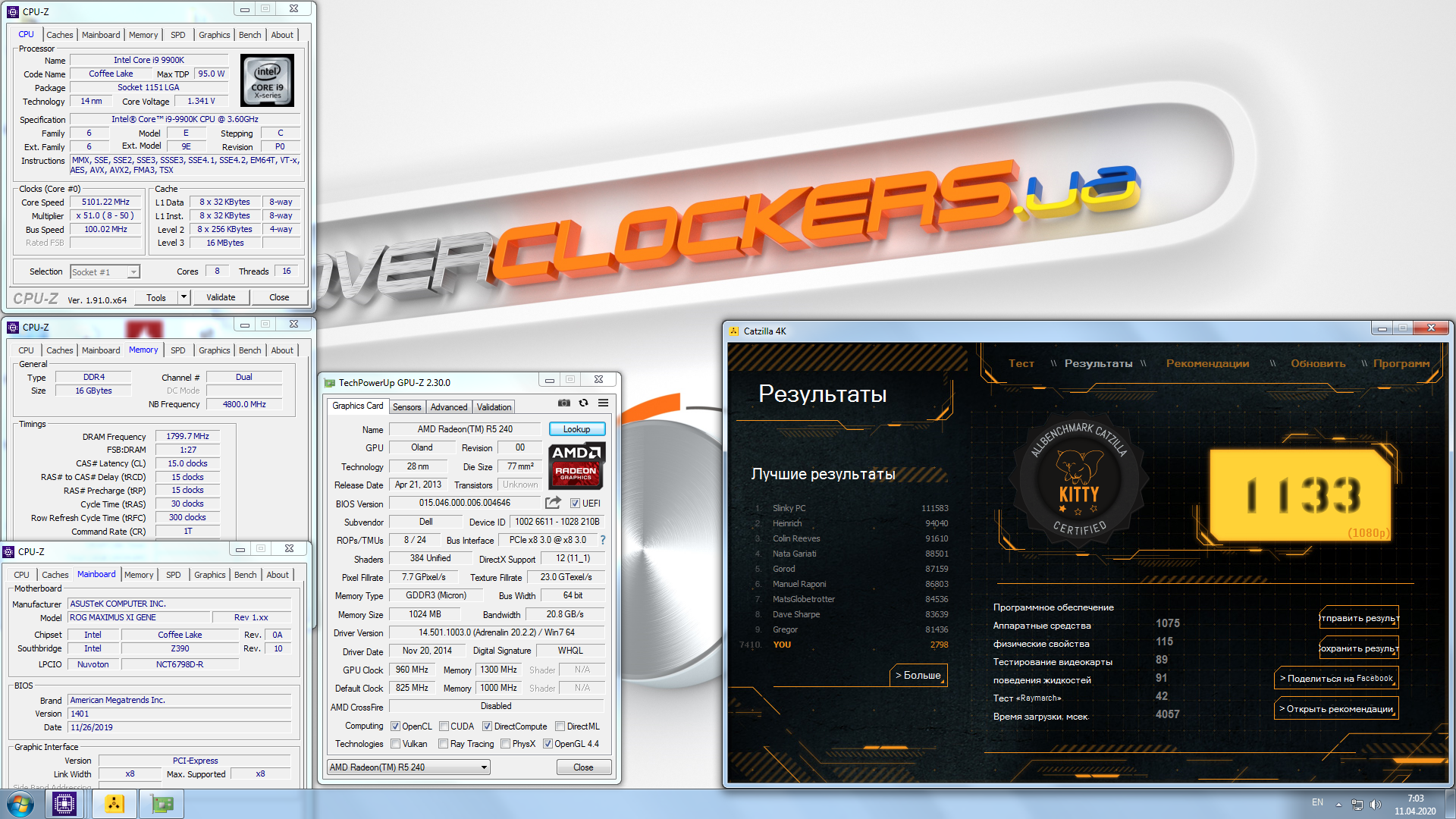Click the taskbar clock showing 7:03
1456x819 pixels.
coord(1415,805)
